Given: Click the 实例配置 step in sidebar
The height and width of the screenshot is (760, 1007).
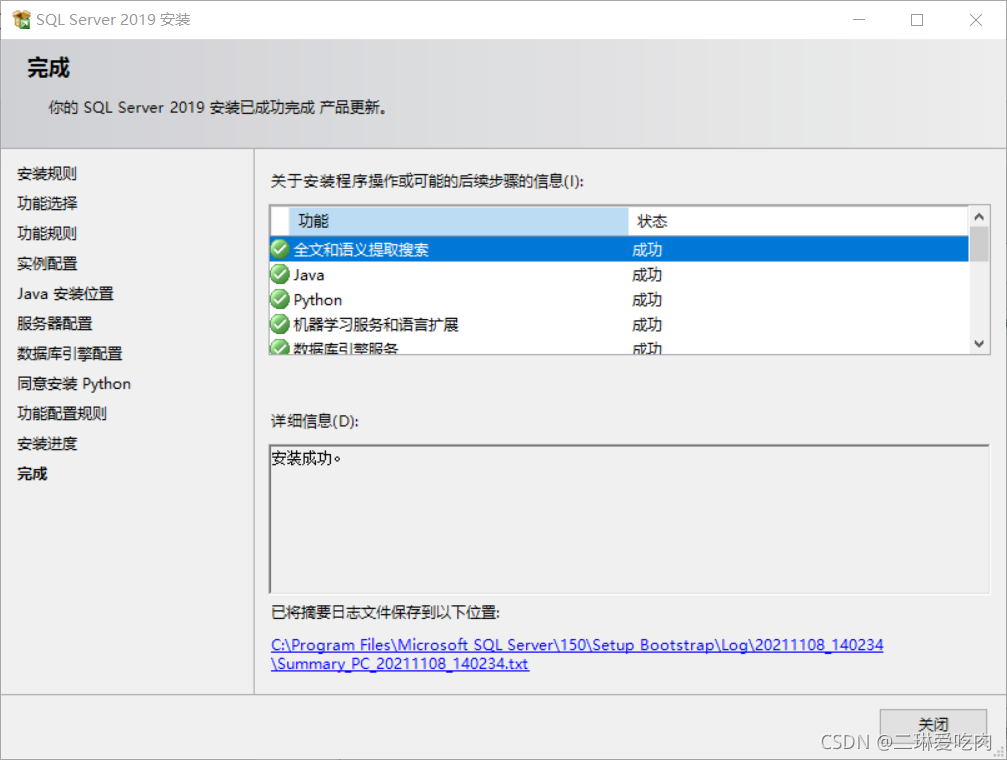Looking at the screenshot, I should coord(47,263).
